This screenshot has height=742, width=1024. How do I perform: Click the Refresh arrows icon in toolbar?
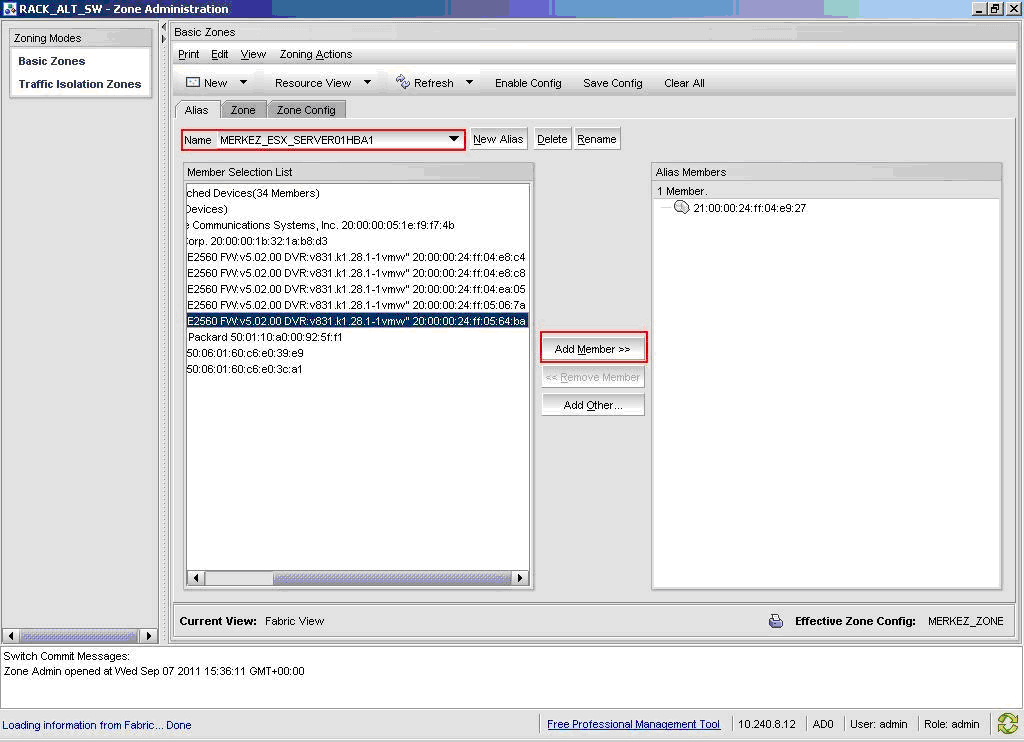click(403, 82)
